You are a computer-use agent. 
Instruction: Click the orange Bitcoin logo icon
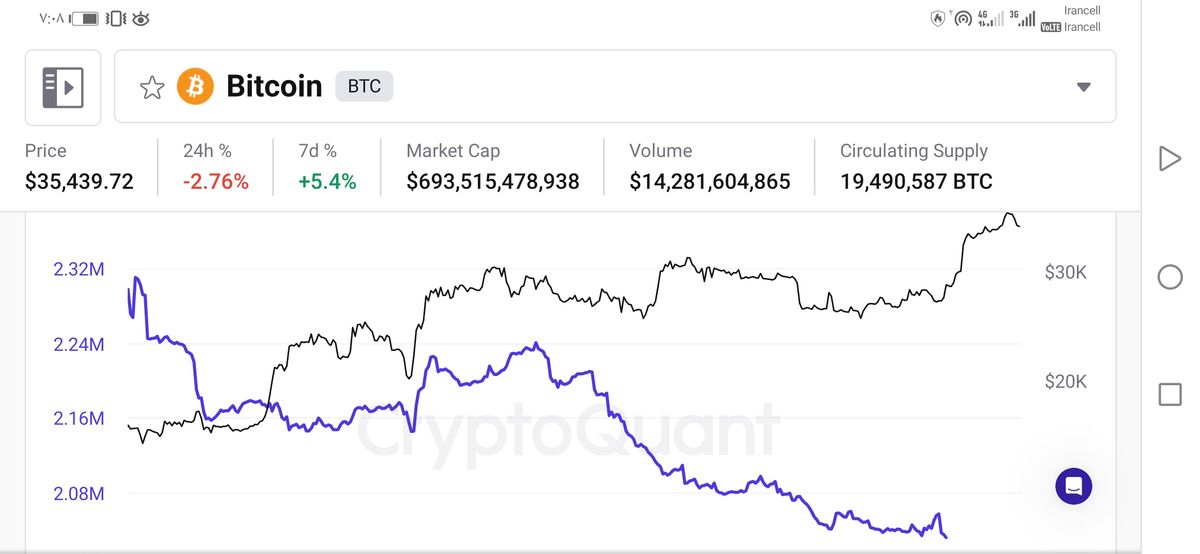pos(195,86)
